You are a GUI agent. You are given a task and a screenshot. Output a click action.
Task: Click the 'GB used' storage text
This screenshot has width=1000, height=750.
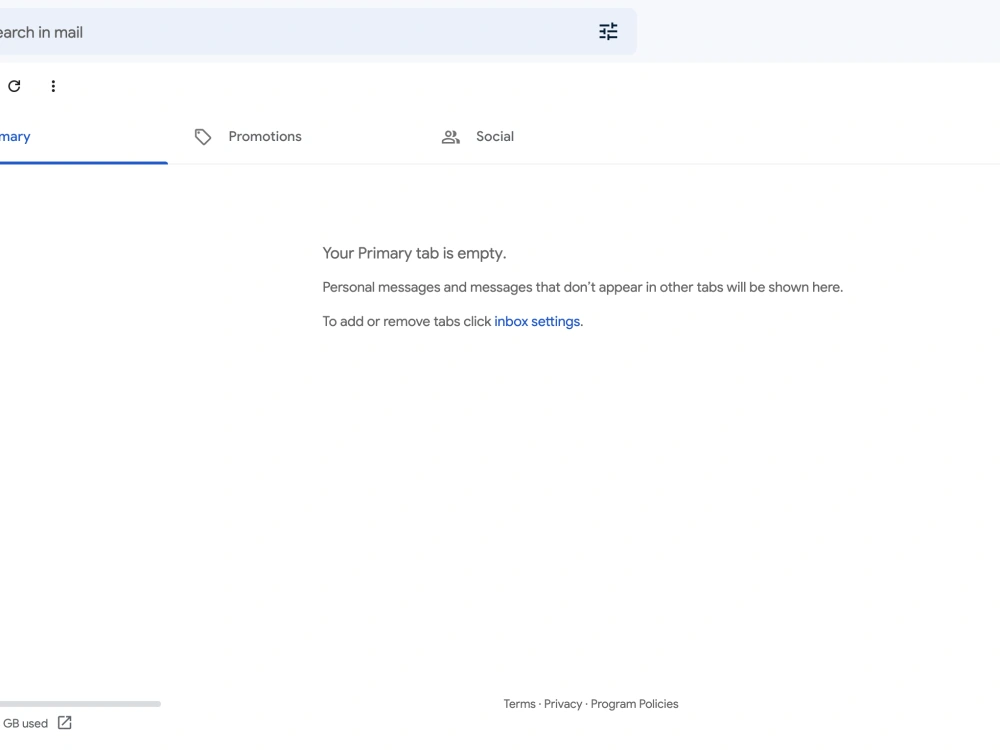pyautogui.click(x=26, y=723)
